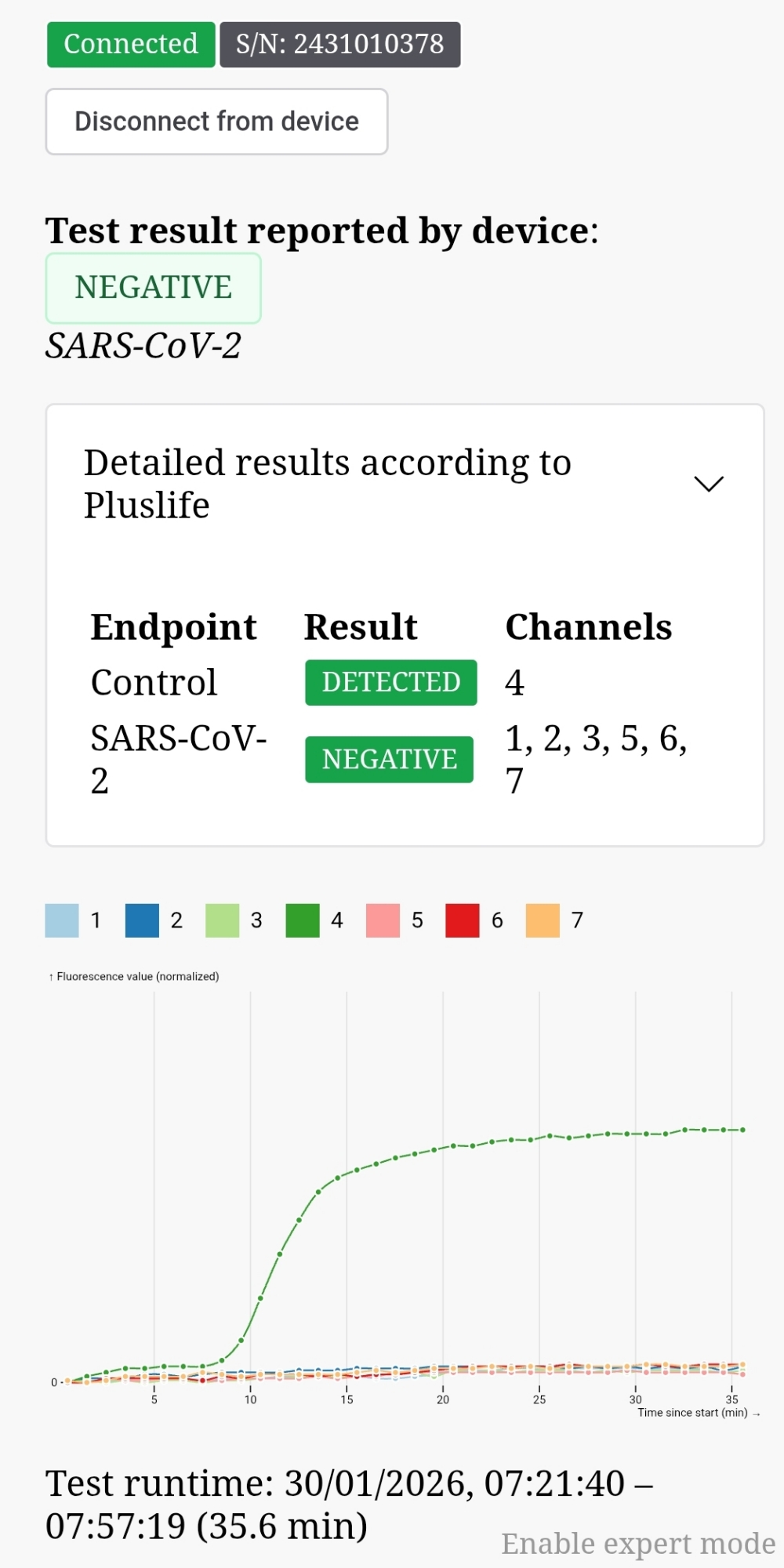
Task: Select channel 5 pink legend swatch
Action: [383, 920]
